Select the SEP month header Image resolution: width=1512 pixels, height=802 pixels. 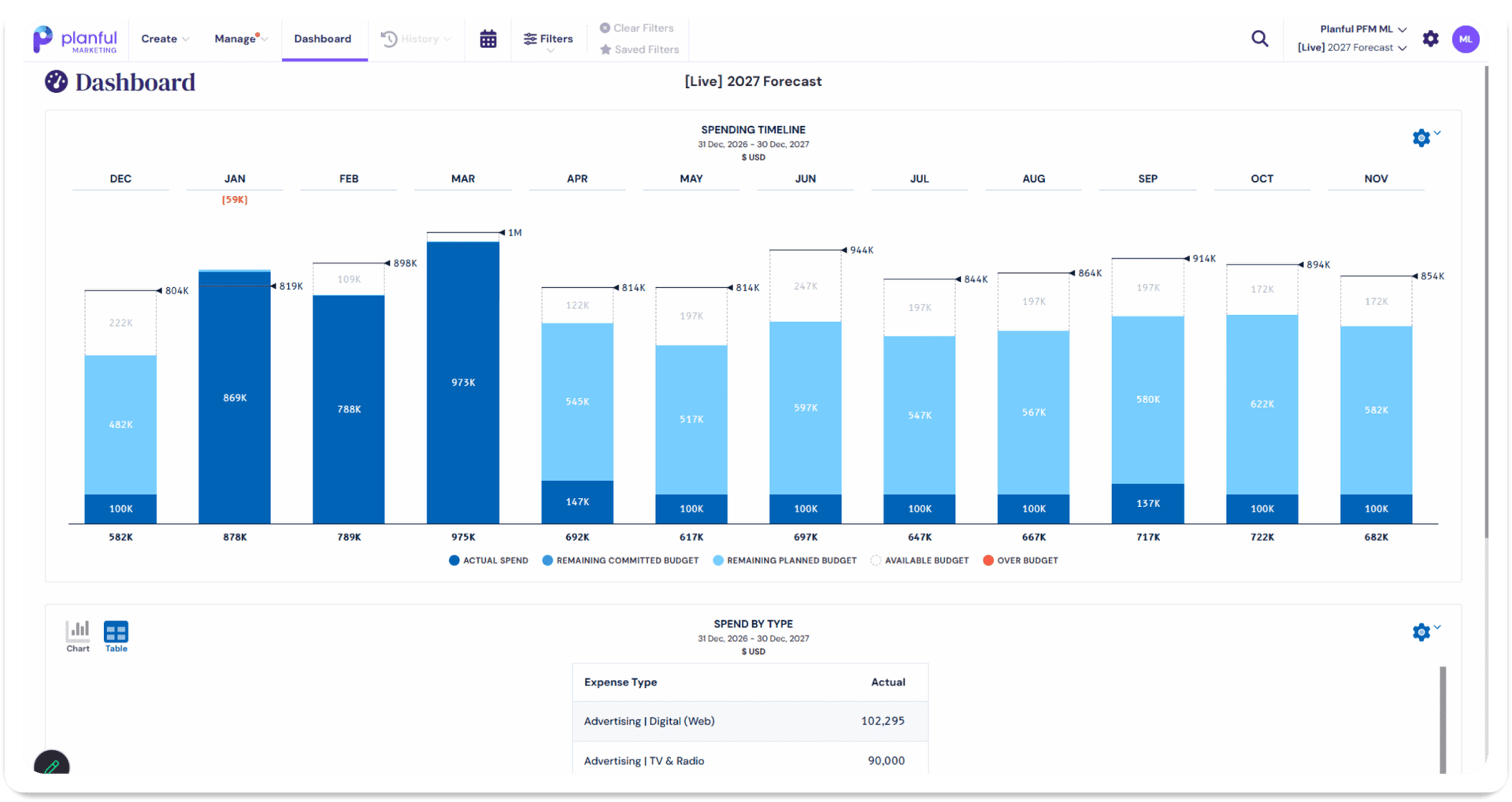(x=1147, y=179)
